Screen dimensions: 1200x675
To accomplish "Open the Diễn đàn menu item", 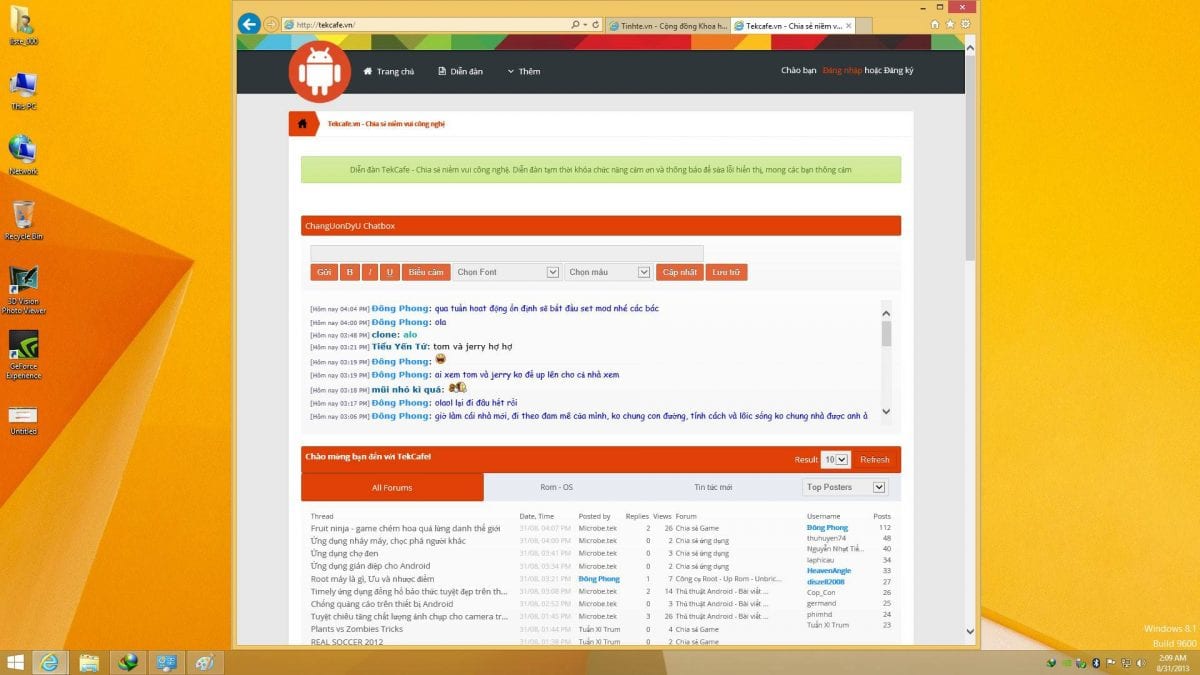I will click(460, 71).
